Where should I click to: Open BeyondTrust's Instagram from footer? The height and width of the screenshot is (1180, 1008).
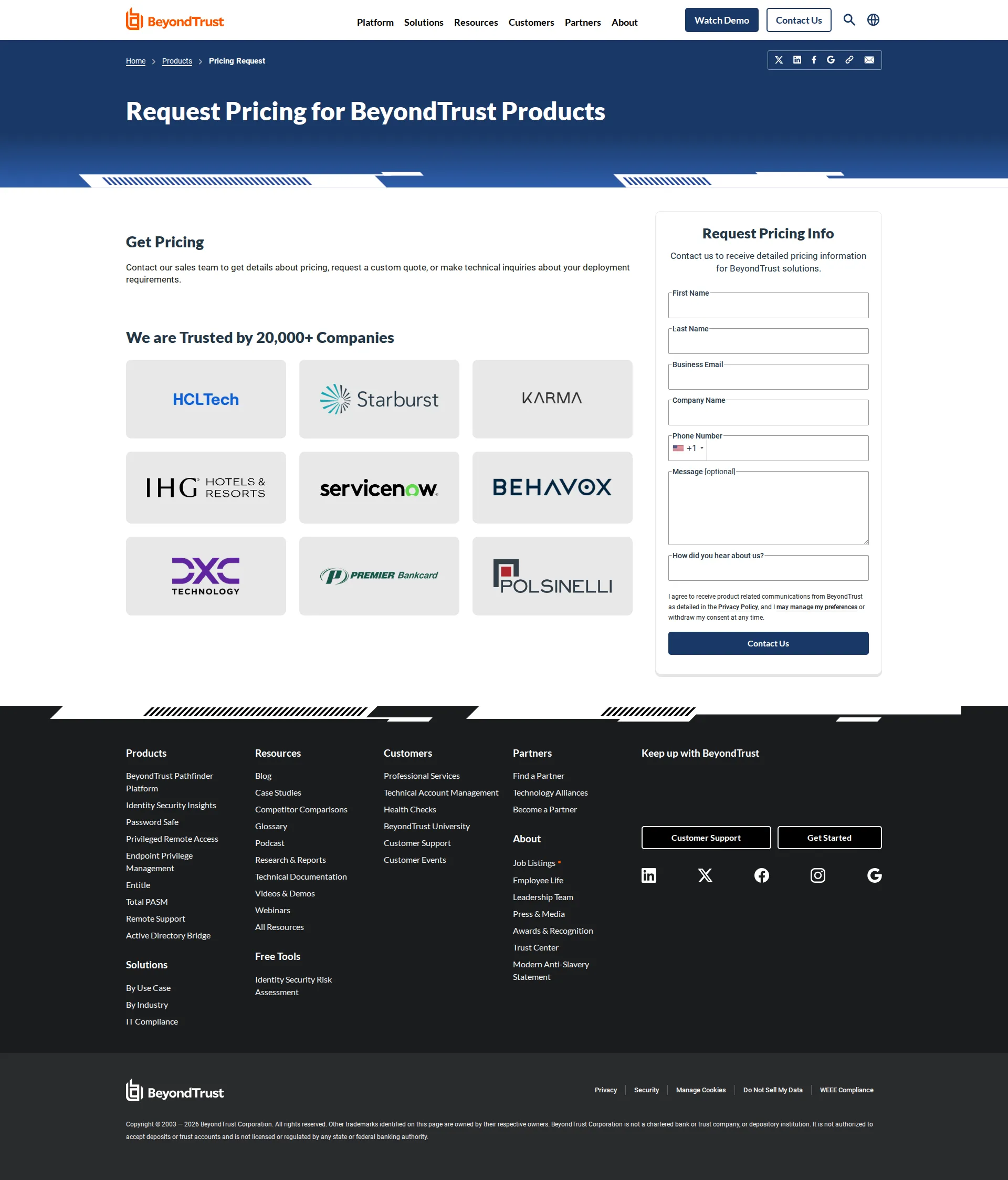[x=818, y=875]
